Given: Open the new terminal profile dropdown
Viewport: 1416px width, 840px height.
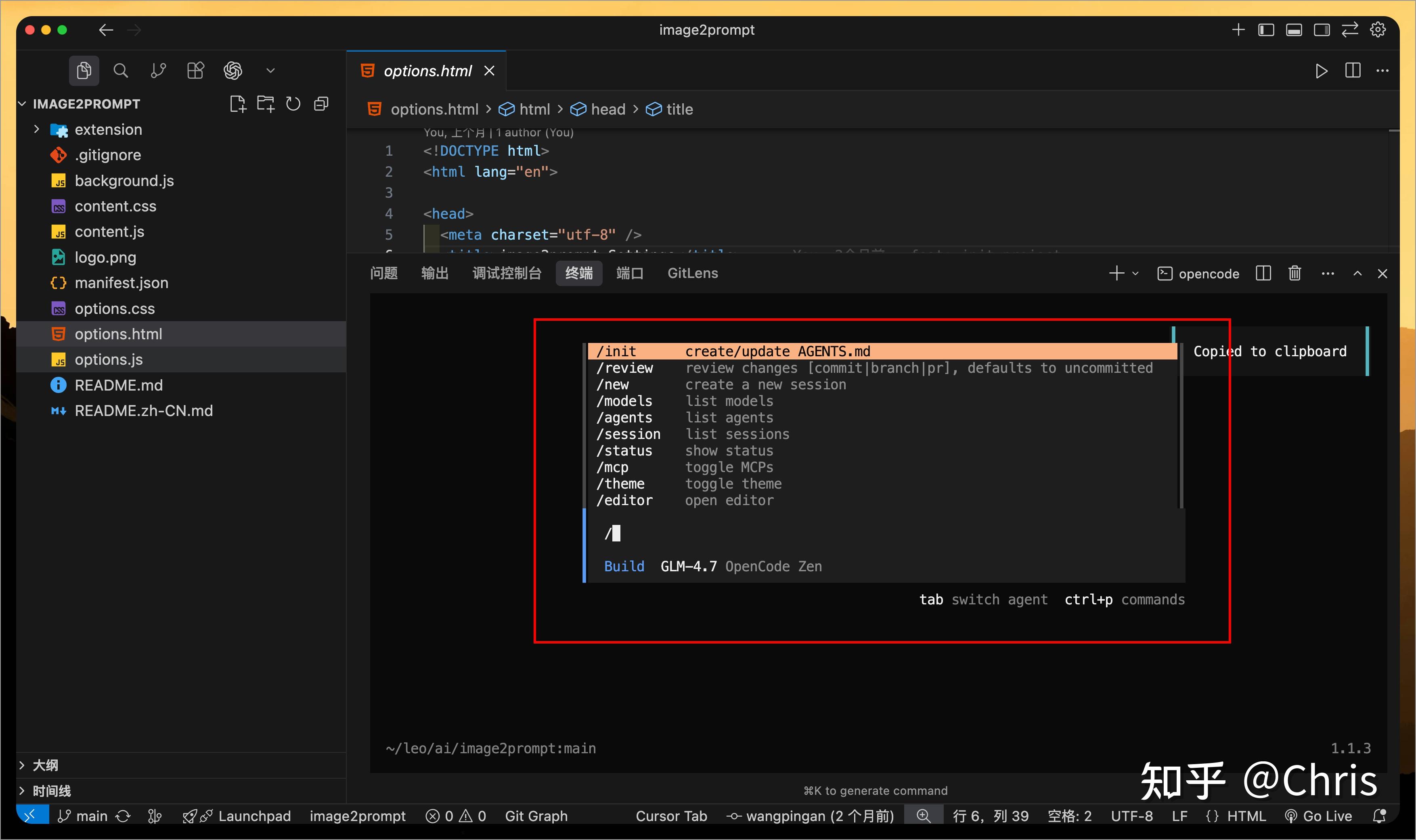Looking at the screenshot, I should point(1135,274).
